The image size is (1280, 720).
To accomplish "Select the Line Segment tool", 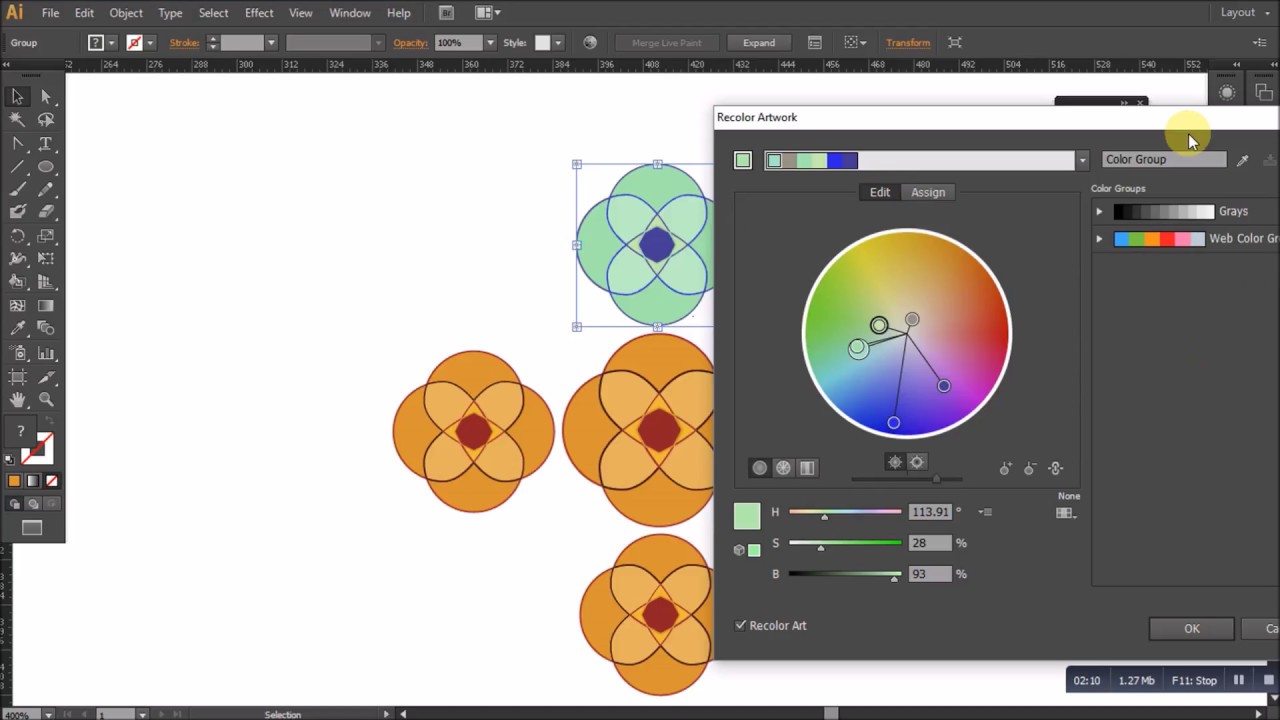I will (x=18, y=167).
